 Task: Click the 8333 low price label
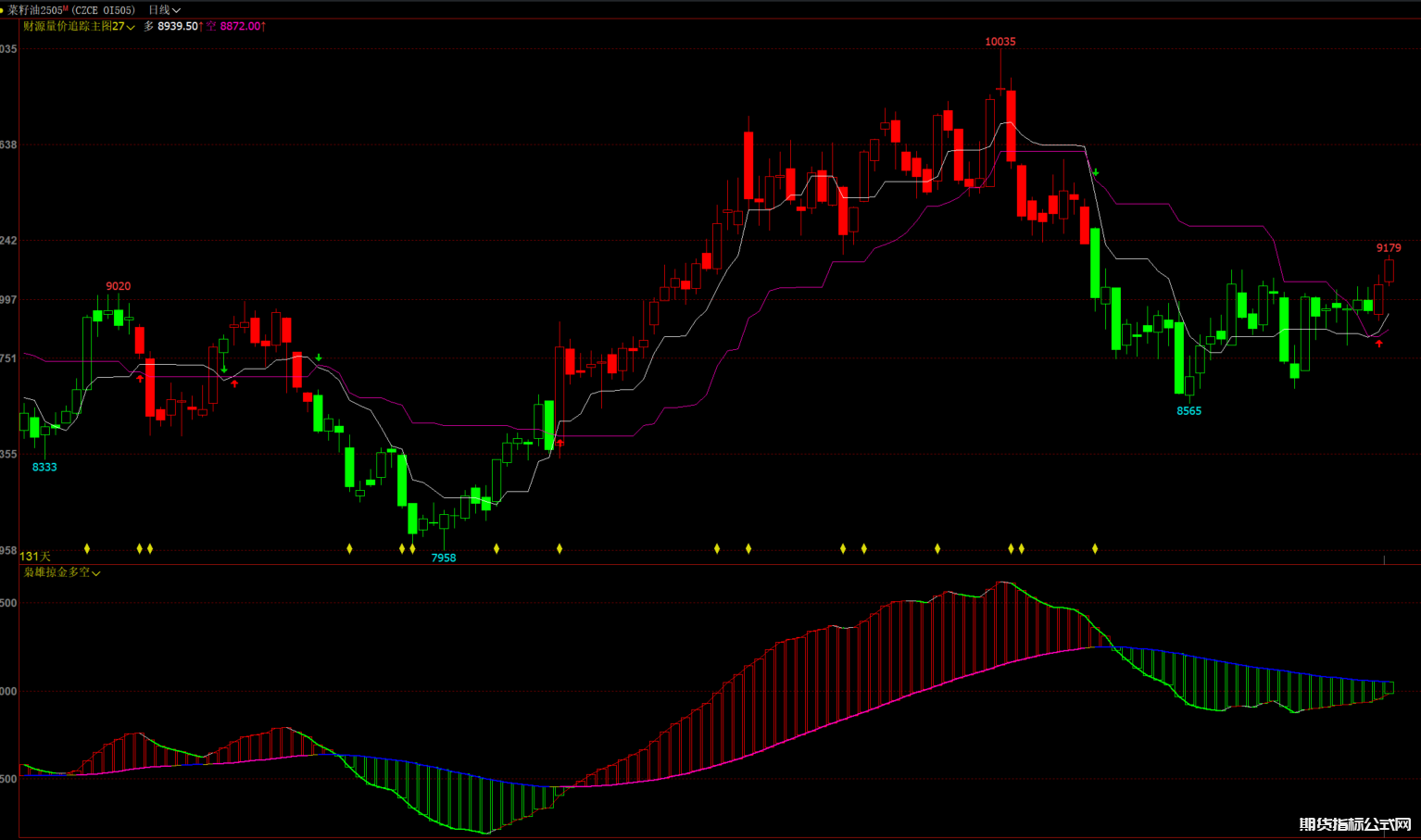[x=44, y=467]
